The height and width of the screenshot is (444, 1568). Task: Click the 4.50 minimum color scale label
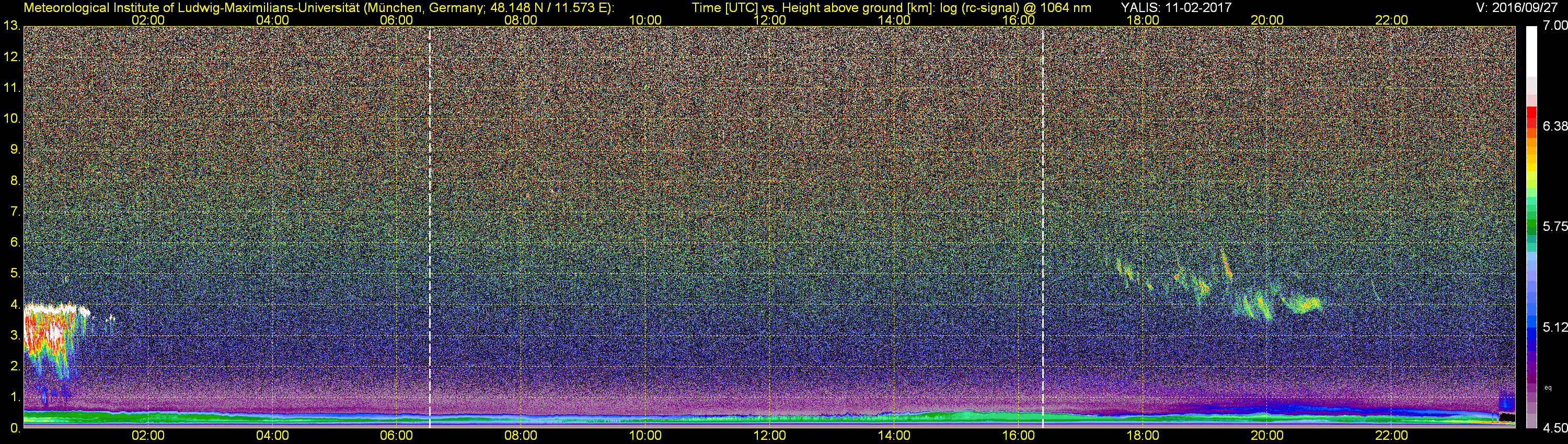point(1554,428)
